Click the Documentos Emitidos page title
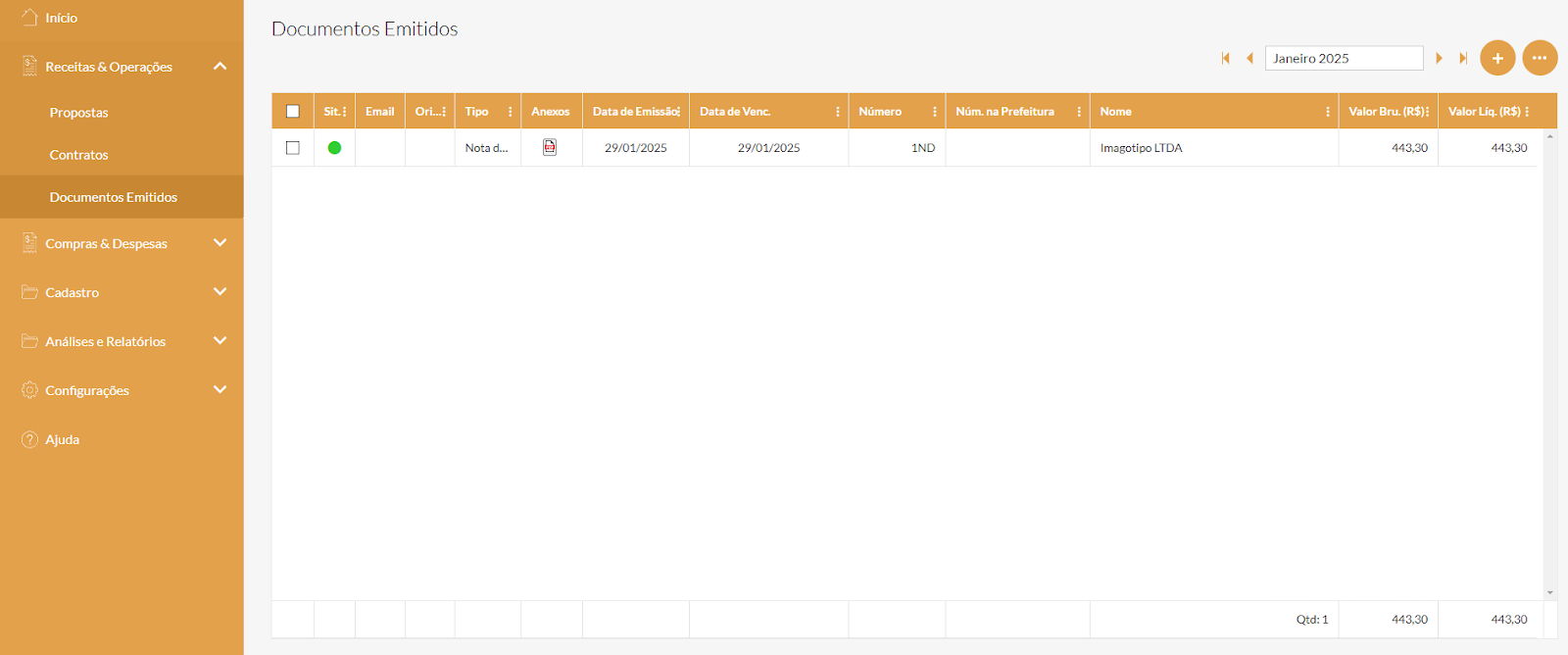This screenshot has height=655, width=1568. pos(365,29)
